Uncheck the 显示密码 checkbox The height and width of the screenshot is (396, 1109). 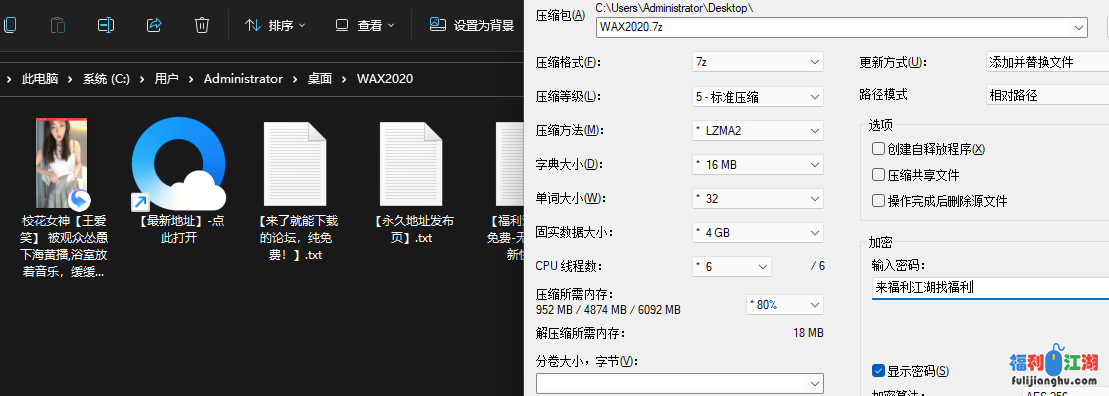[x=878, y=371]
